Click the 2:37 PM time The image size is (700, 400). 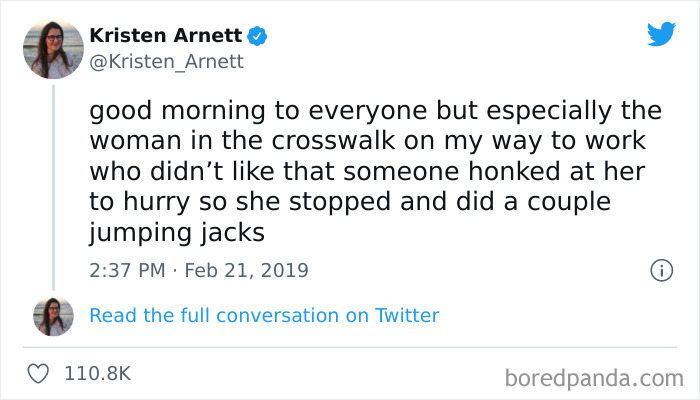pyautogui.click(x=127, y=270)
